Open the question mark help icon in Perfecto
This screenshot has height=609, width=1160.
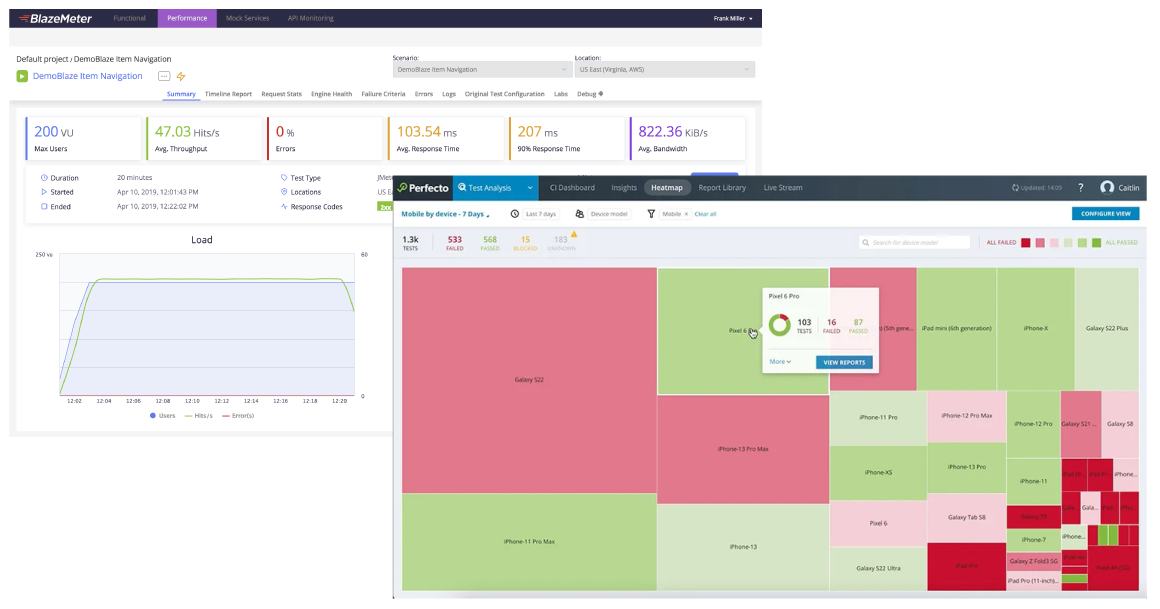tap(1080, 188)
